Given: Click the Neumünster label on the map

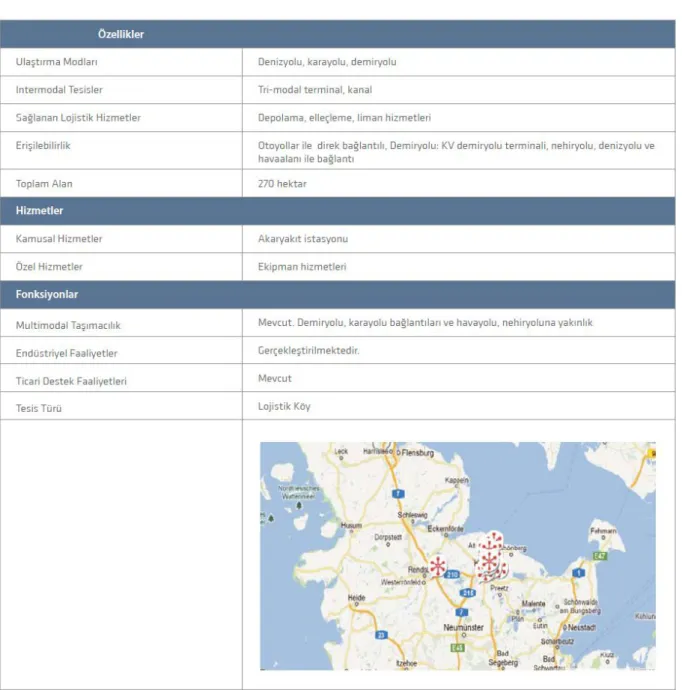Looking at the screenshot, I should [x=463, y=628].
